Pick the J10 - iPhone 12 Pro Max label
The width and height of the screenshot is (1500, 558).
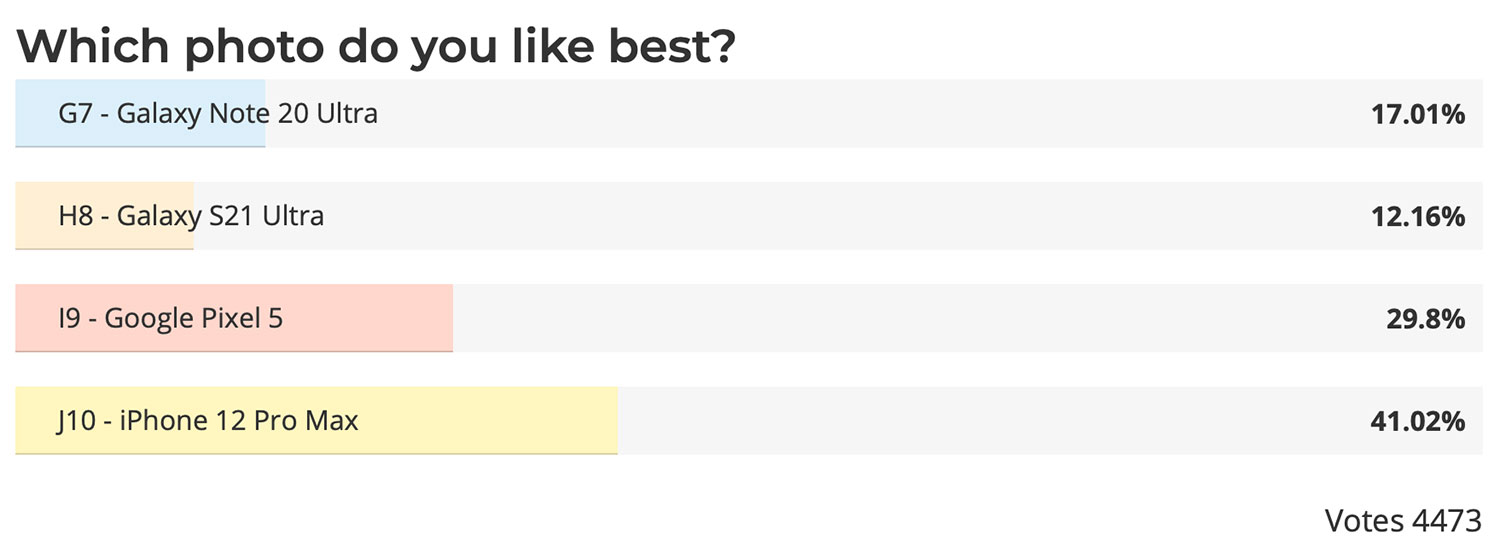coord(207,421)
